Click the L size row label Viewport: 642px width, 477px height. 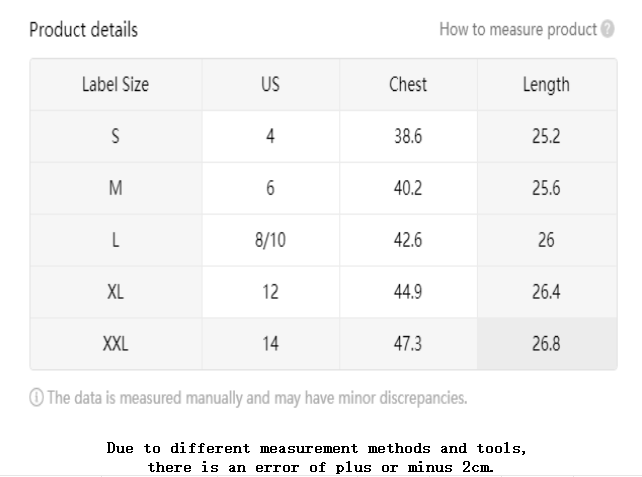click(116, 240)
